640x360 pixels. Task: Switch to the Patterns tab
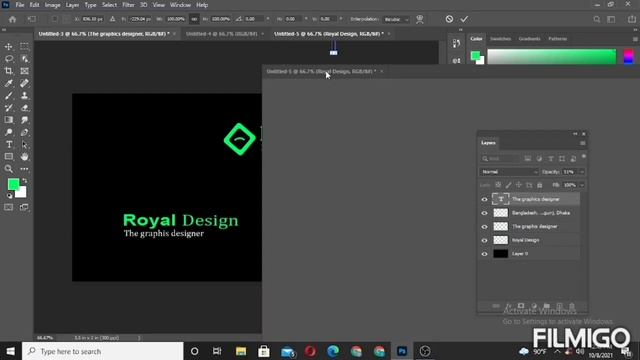tap(558, 39)
